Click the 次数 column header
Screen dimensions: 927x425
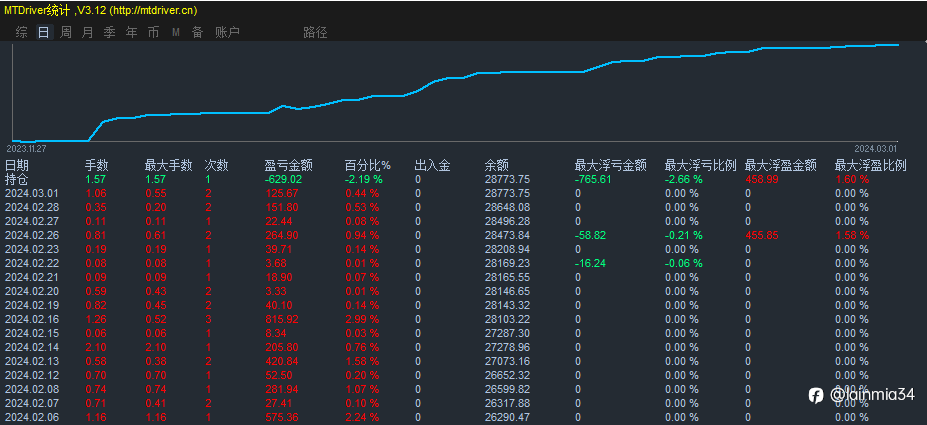click(x=216, y=166)
